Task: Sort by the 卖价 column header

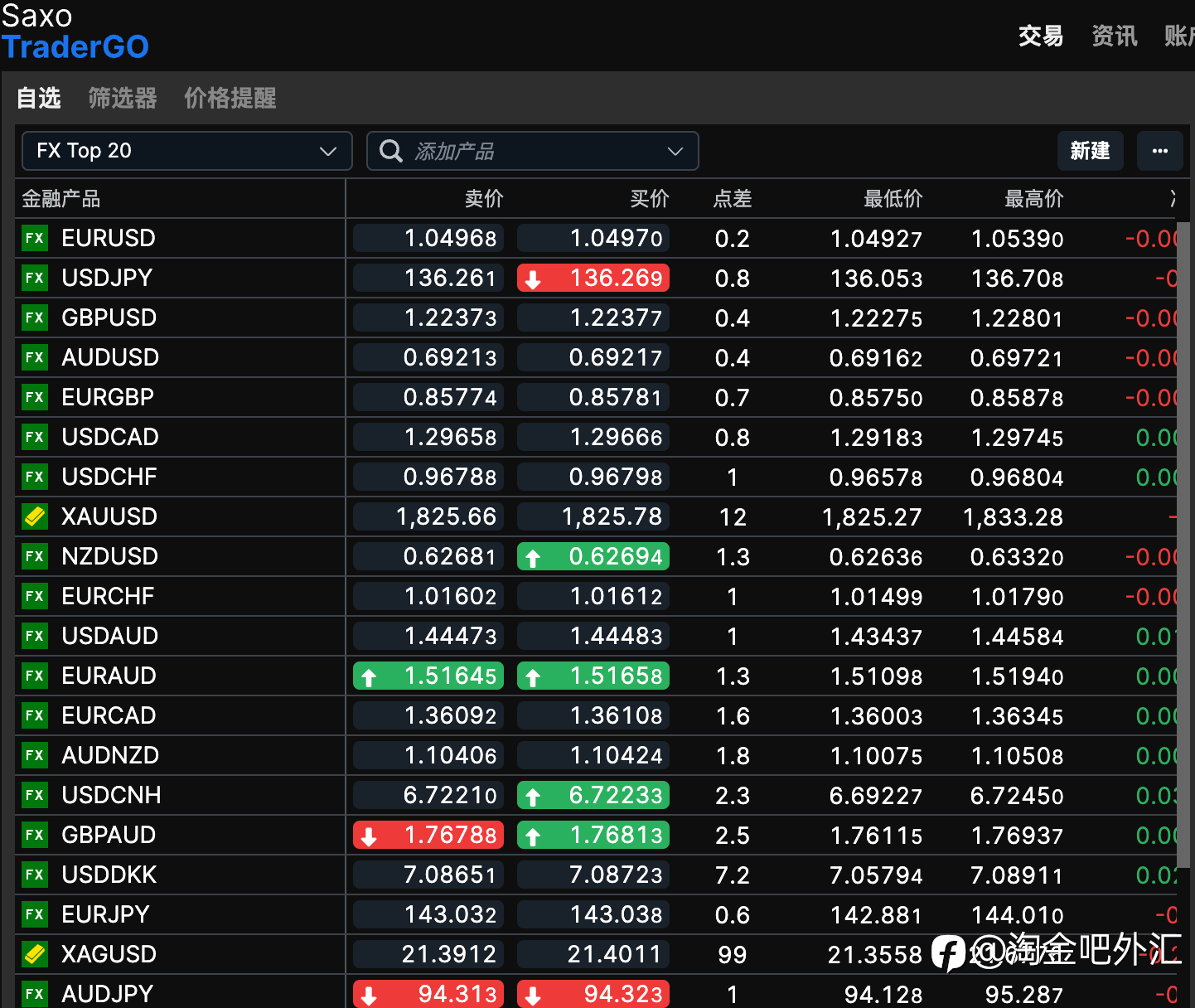Action: pyautogui.click(x=484, y=199)
